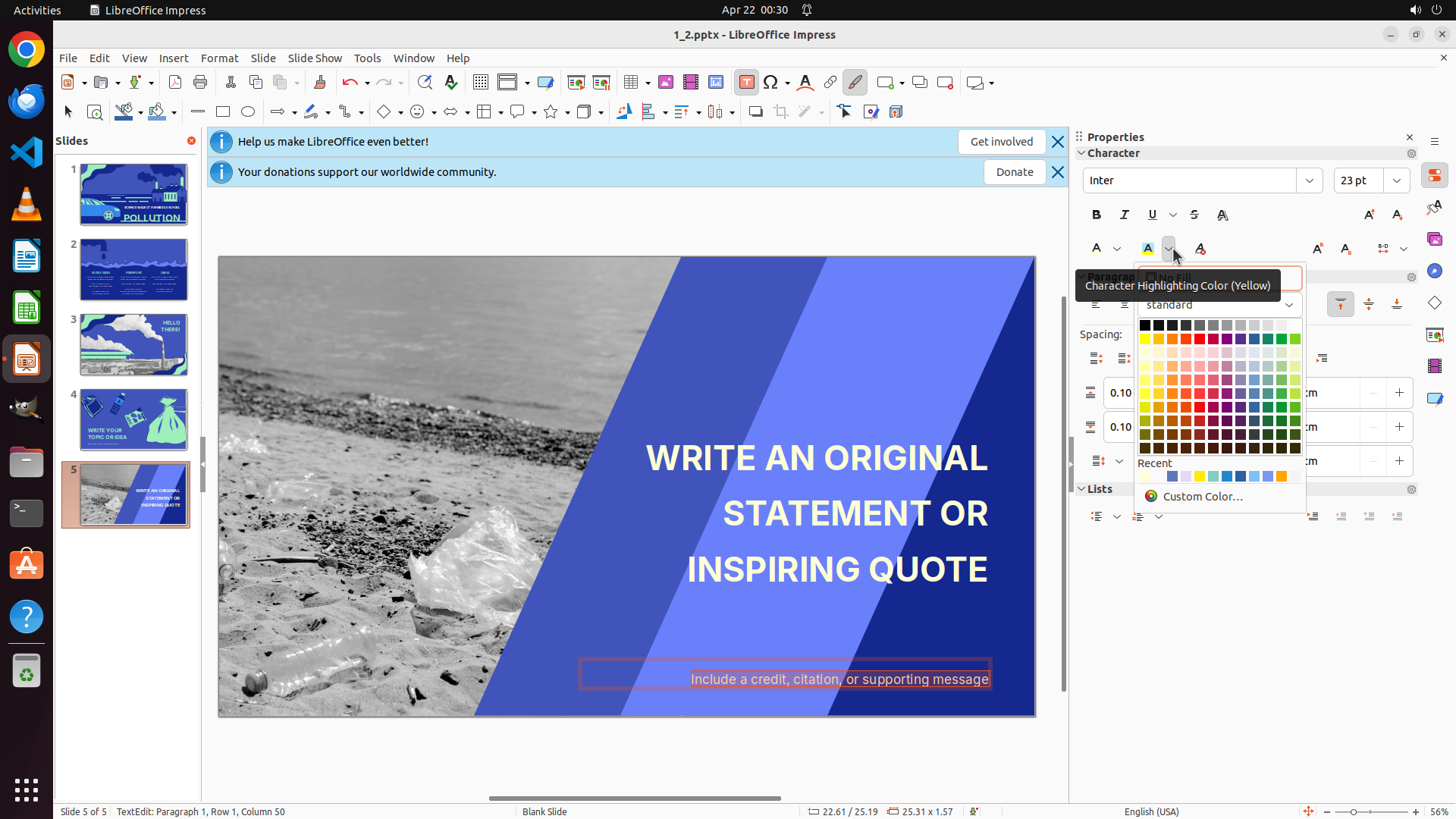Click the Insert Special Character omega icon
The width and height of the screenshot is (1456, 819).
[x=770, y=83]
